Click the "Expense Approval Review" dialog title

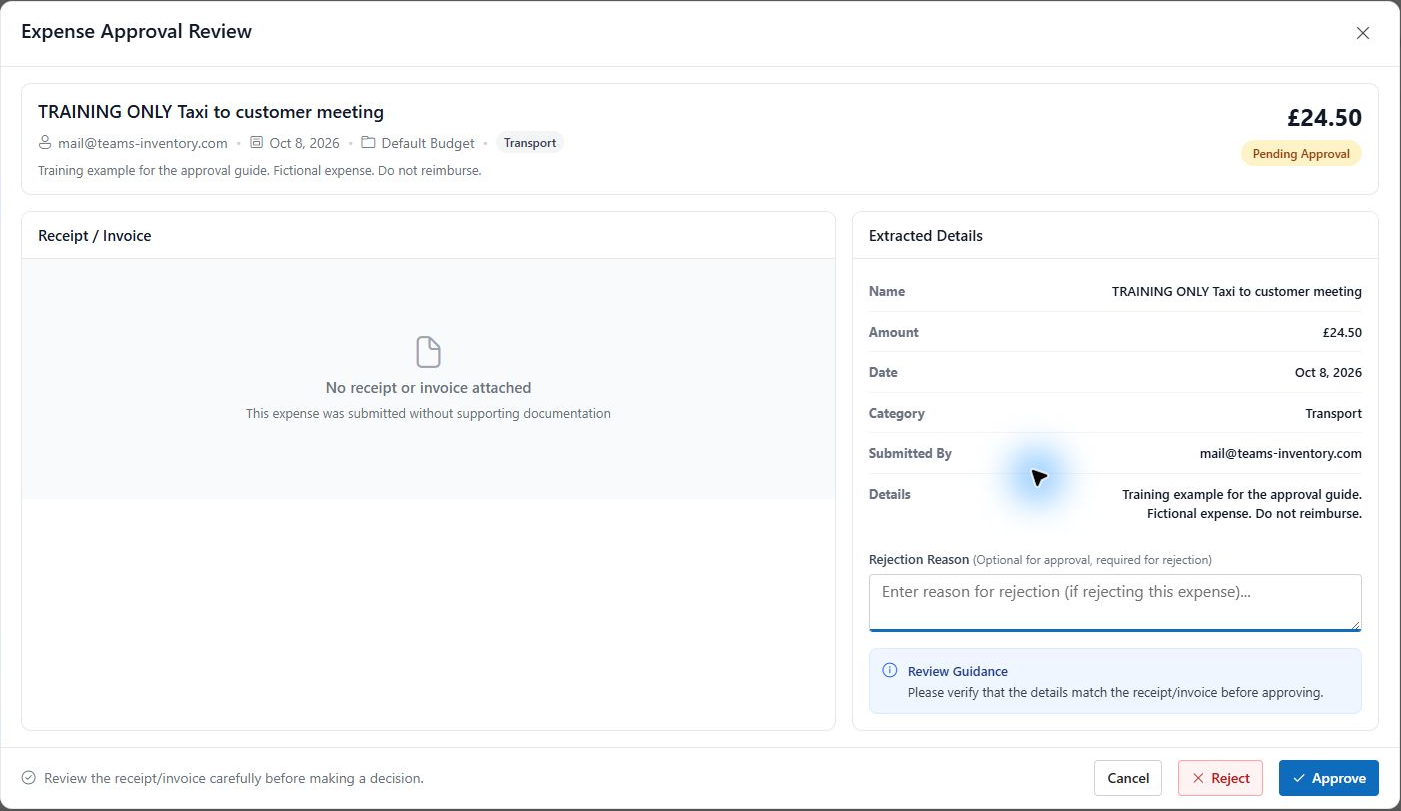(x=137, y=32)
